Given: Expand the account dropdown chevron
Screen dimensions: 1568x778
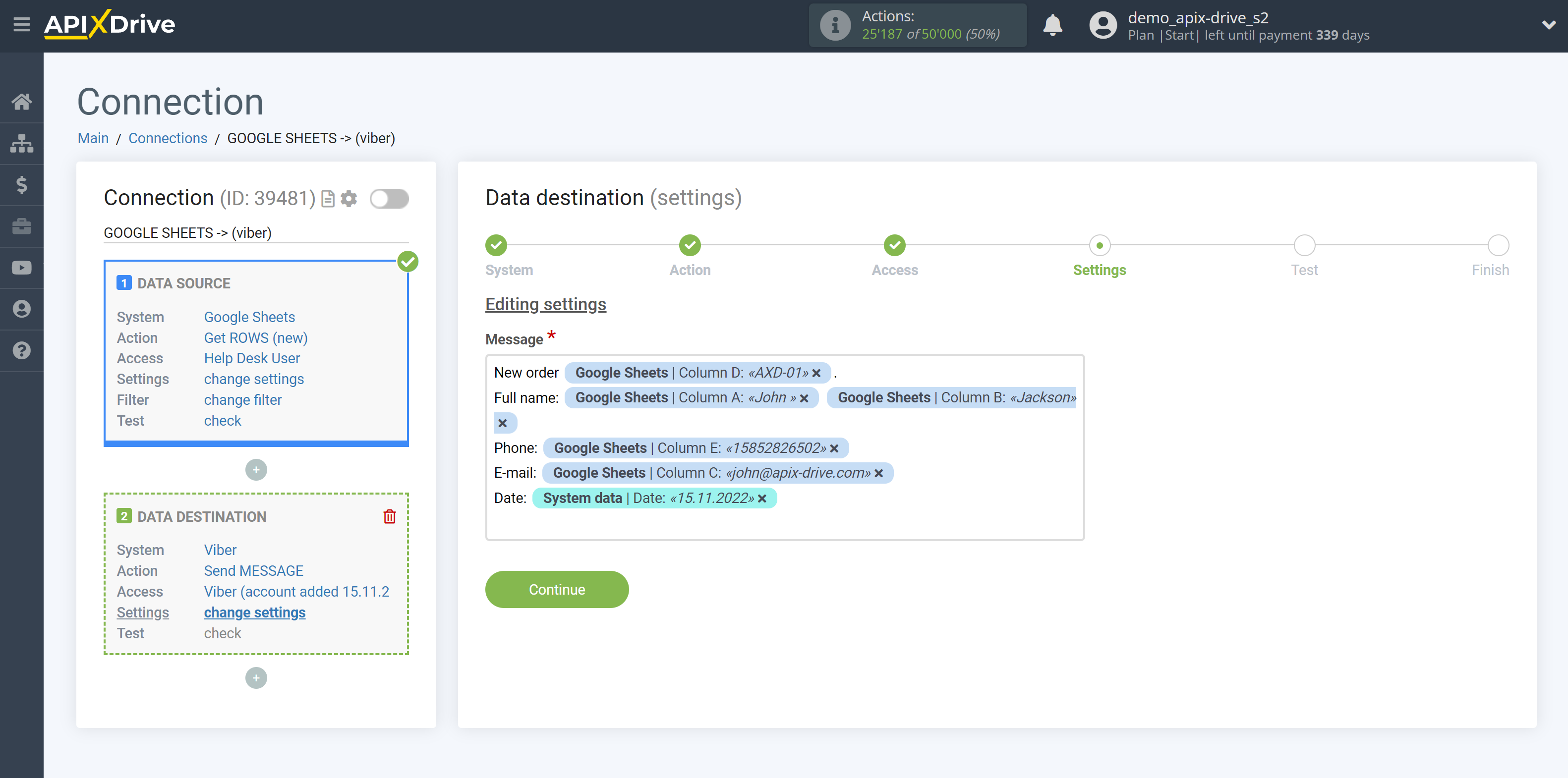Looking at the screenshot, I should click(x=1549, y=26).
